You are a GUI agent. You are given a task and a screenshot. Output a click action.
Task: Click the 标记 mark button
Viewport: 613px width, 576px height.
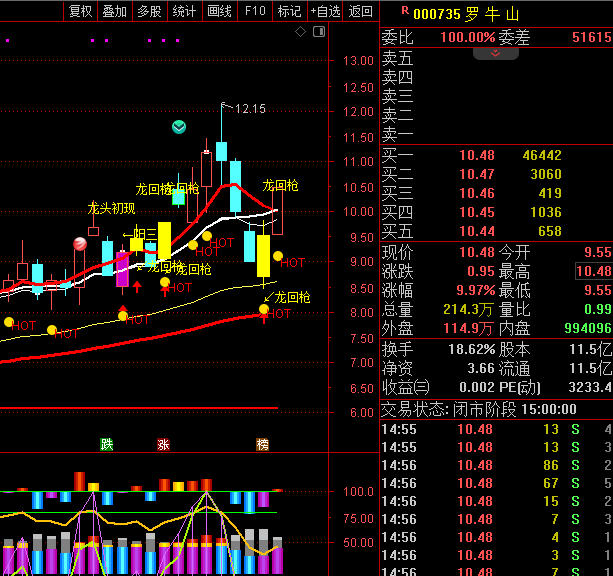coord(289,11)
